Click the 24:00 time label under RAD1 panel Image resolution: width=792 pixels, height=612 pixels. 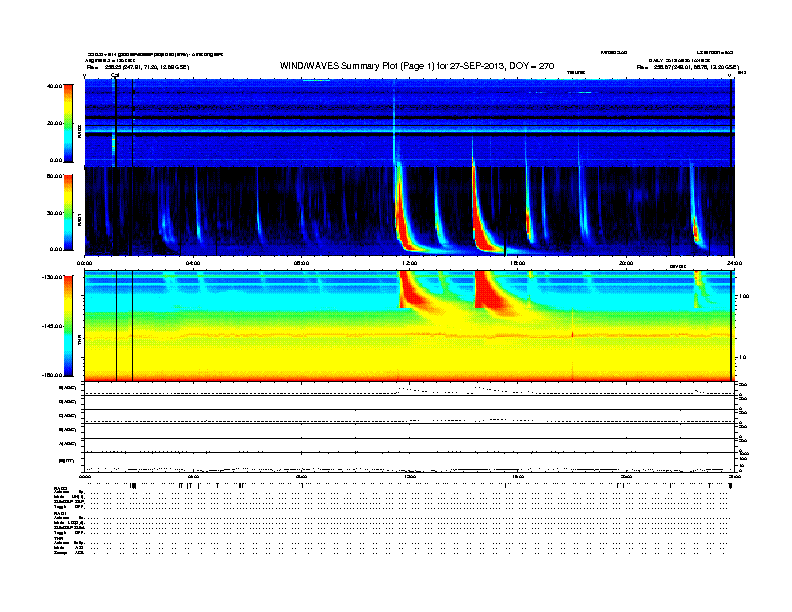[734, 263]
